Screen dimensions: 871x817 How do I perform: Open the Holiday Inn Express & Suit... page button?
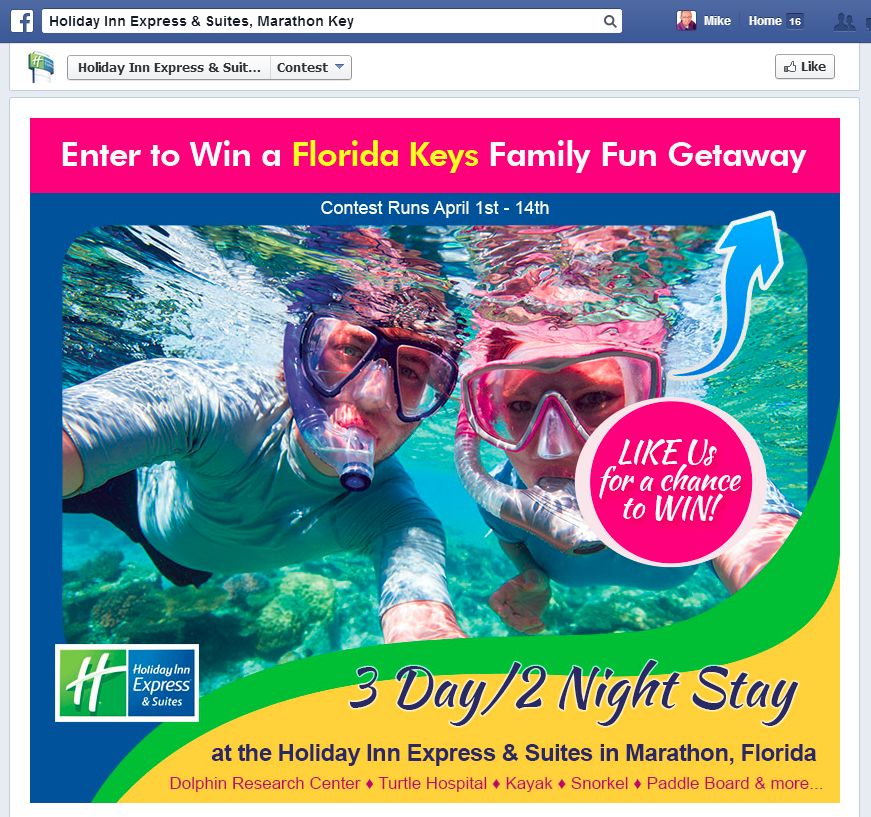[169, 68]
